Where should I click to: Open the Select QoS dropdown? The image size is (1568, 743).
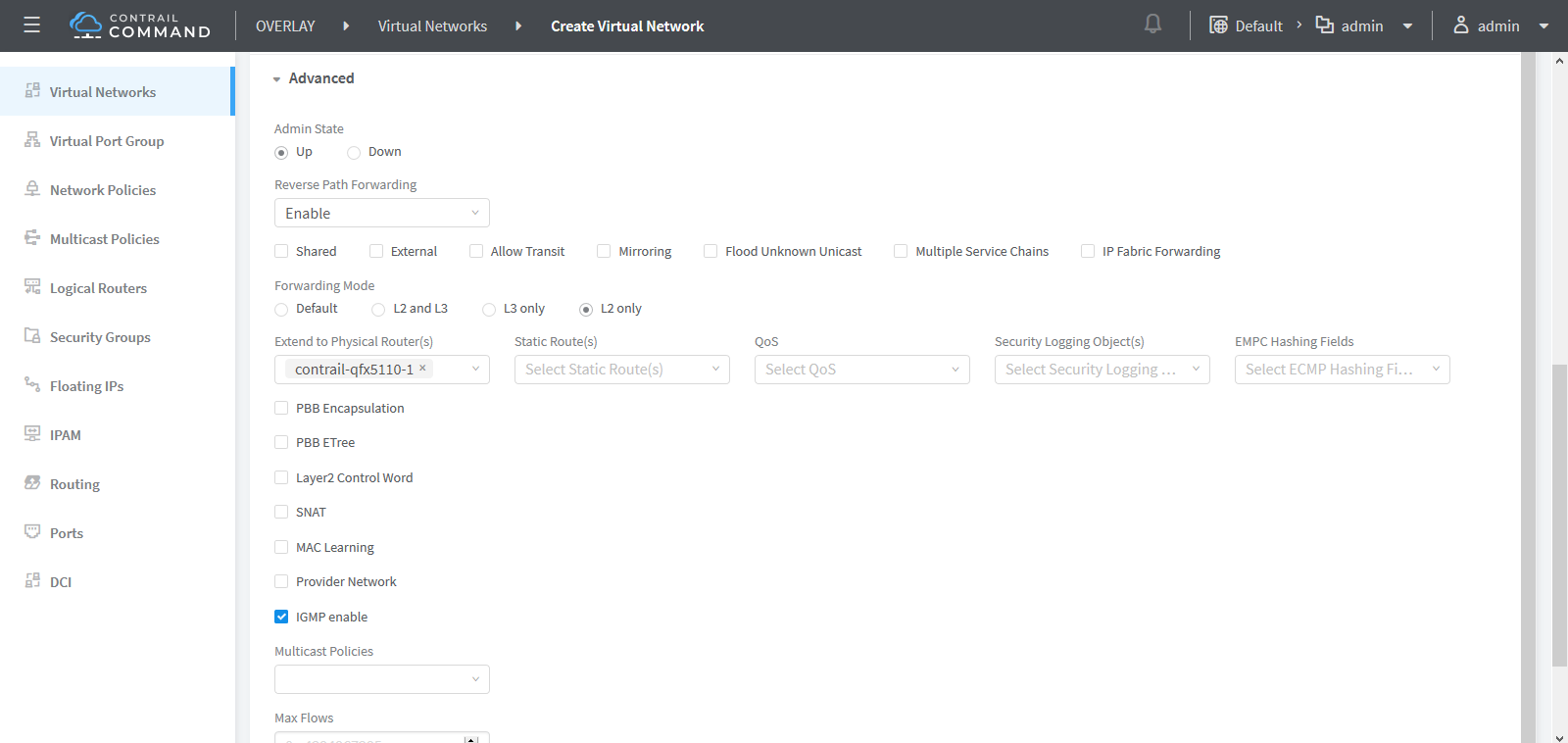(x=861, y=370)
